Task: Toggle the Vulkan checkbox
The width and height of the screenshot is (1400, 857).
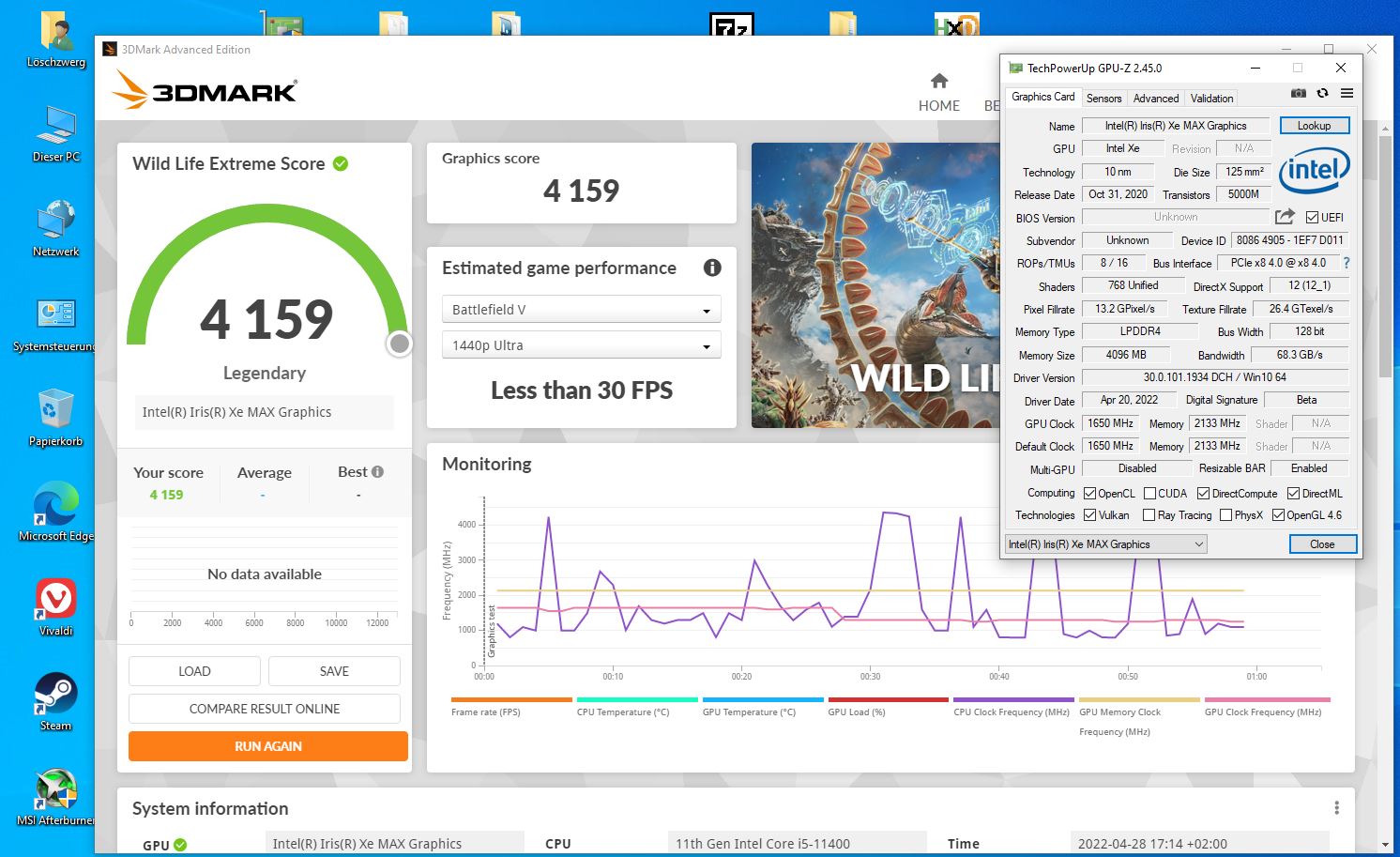Action: pyautogui.click(x=1089, y=514)
